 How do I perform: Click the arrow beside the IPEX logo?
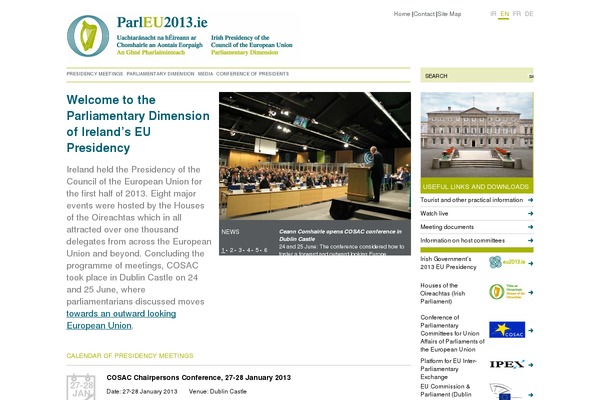530,365
